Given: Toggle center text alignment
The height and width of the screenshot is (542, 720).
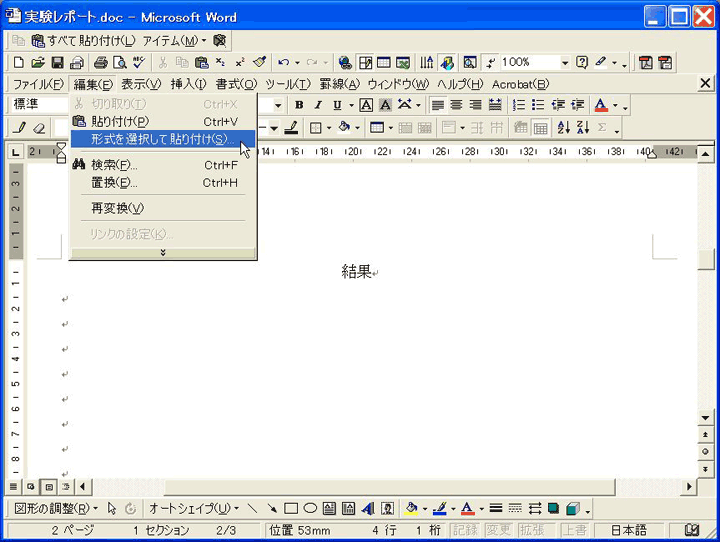Looking at the screenshot, I should coord(457,105).
